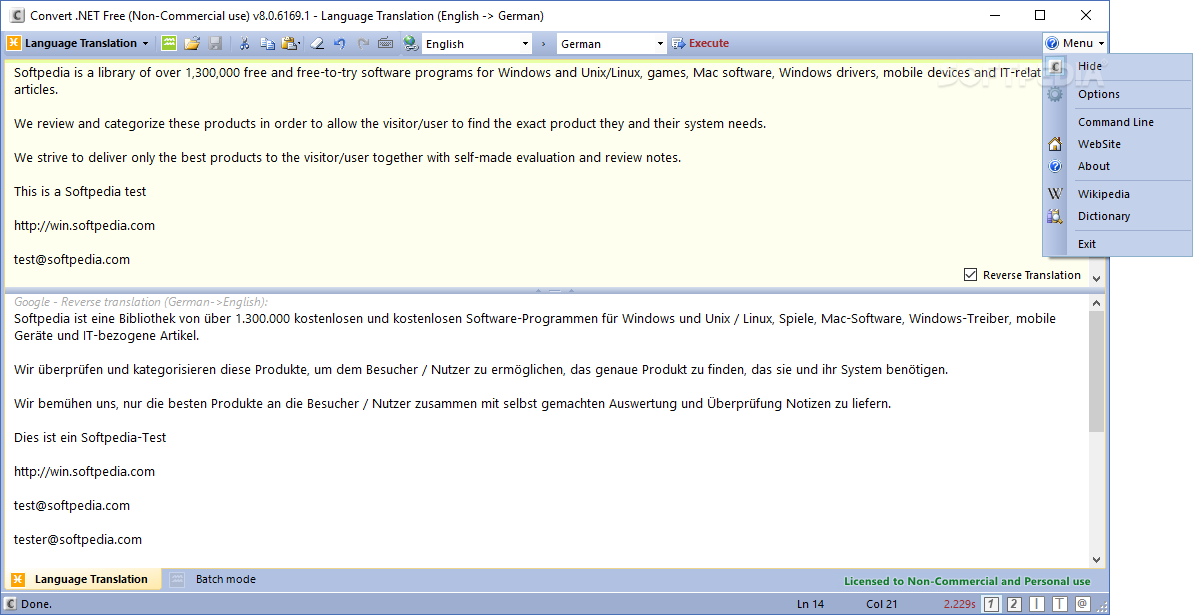Click the 'Done.' status text
The image size is (1193, 615).
[x=37, y=604]
